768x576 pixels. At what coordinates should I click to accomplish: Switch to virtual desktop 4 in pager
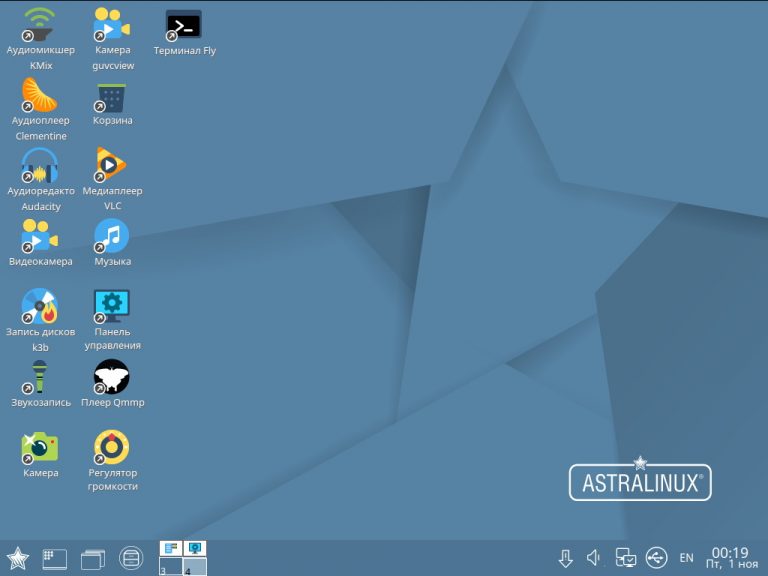click(195, 566)
